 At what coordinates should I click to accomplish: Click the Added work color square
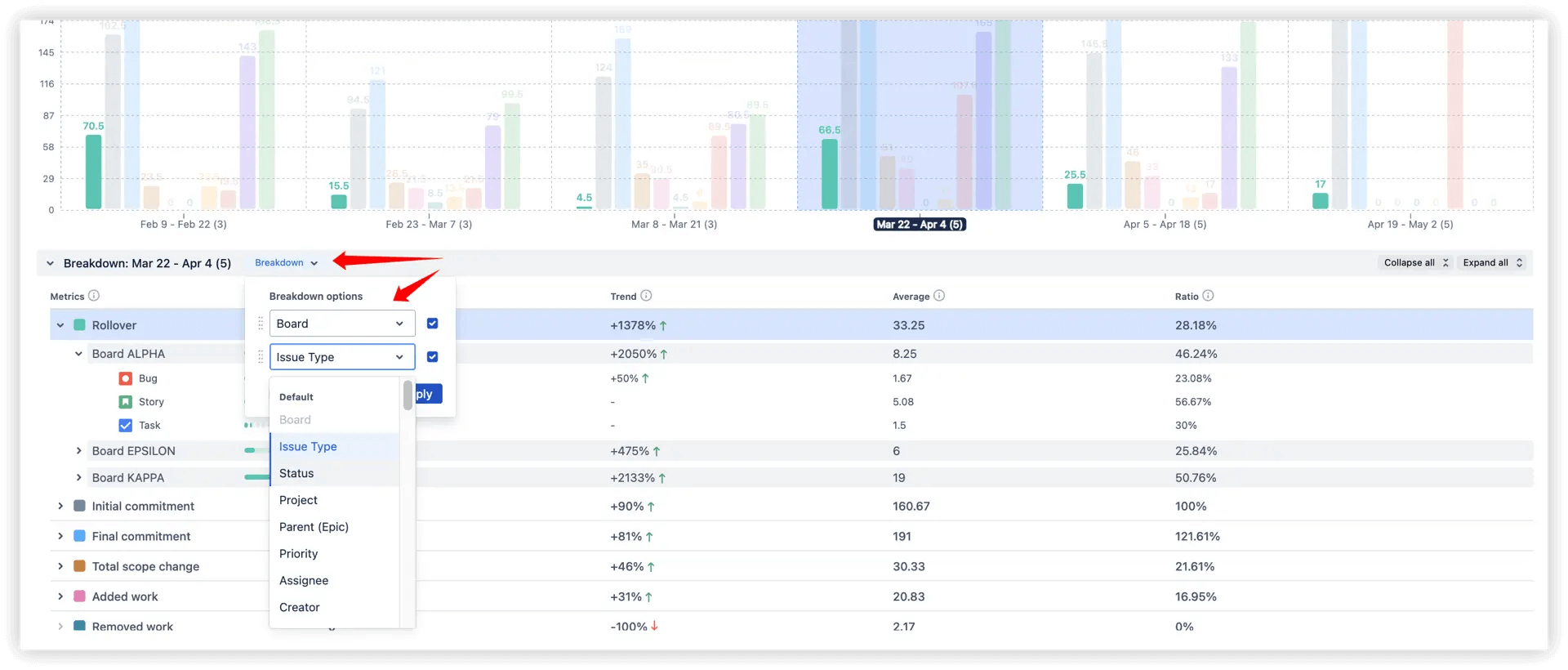pos(80,596)
